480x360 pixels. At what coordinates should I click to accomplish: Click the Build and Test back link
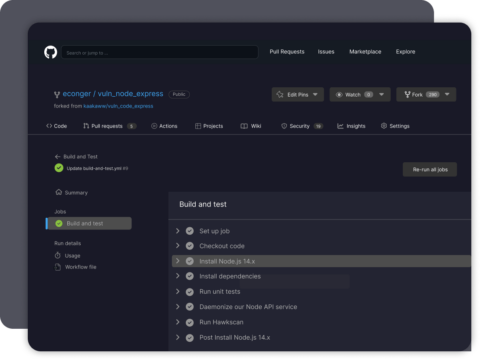tap(80, 156)
